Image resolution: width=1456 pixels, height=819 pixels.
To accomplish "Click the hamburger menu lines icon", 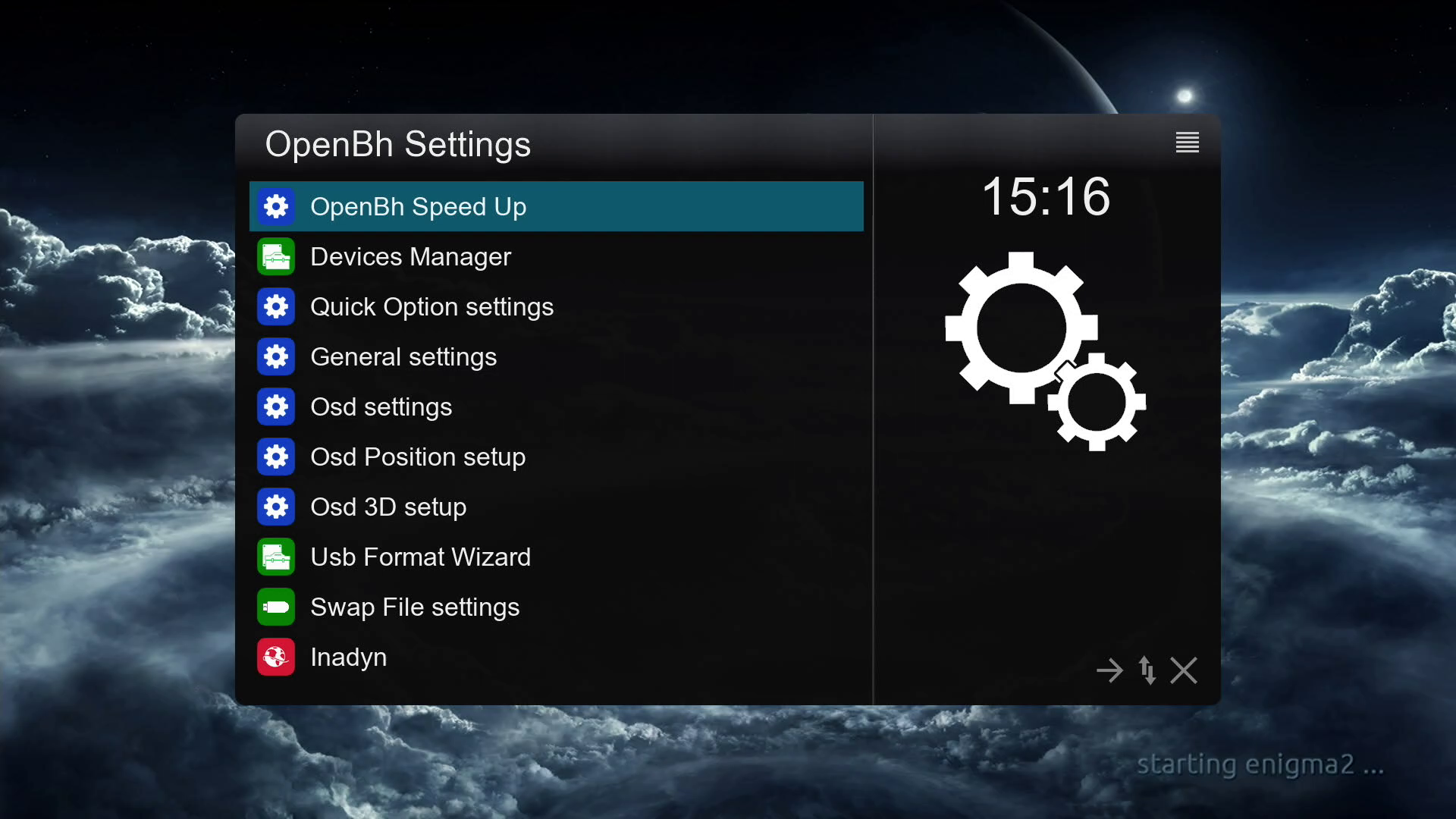I will [1187, 143].
